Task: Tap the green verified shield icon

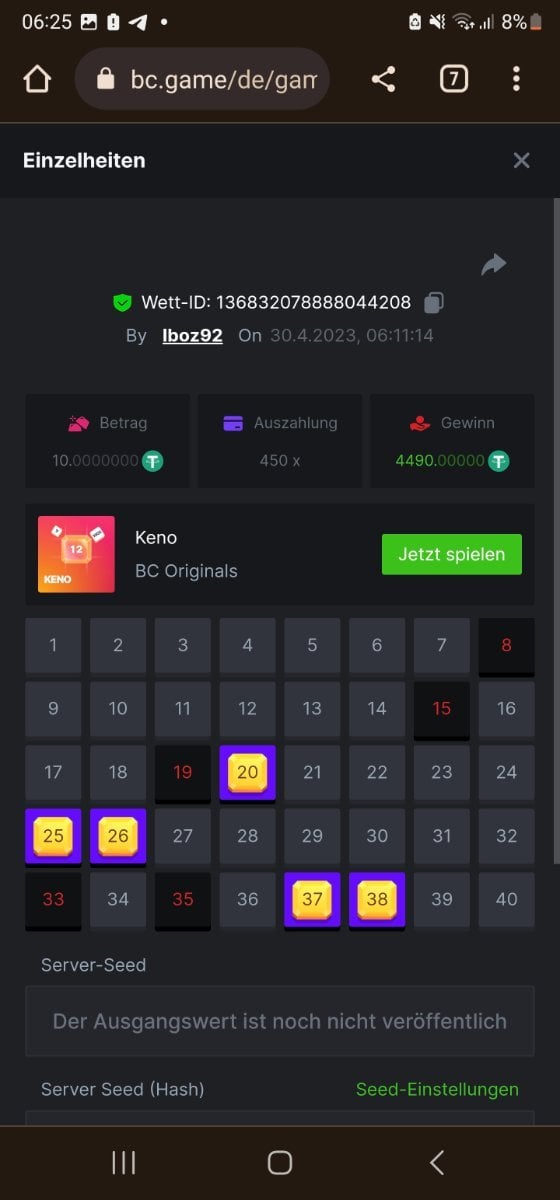Action: point(122,302)
